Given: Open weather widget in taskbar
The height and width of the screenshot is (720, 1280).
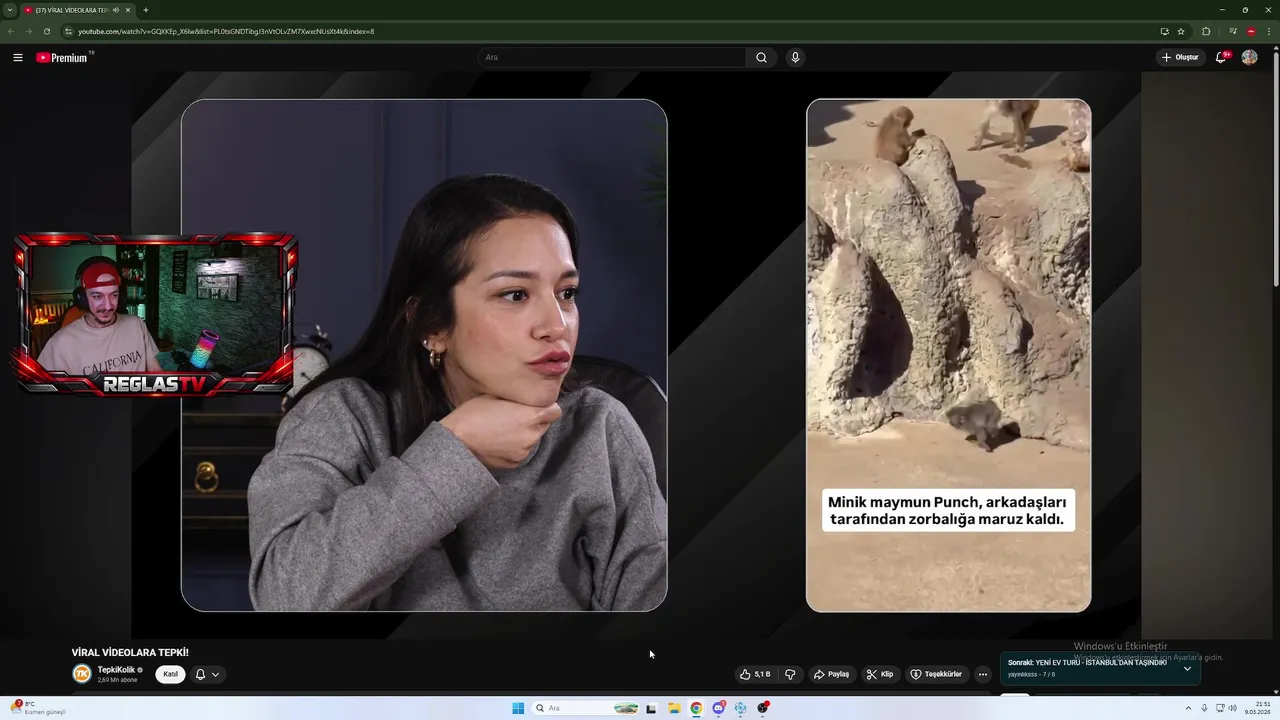Looking at the screenshot, I should [40, 708].
